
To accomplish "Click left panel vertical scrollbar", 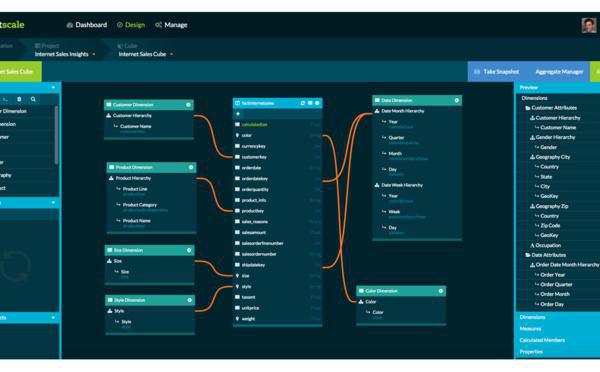I will (57, 135).
